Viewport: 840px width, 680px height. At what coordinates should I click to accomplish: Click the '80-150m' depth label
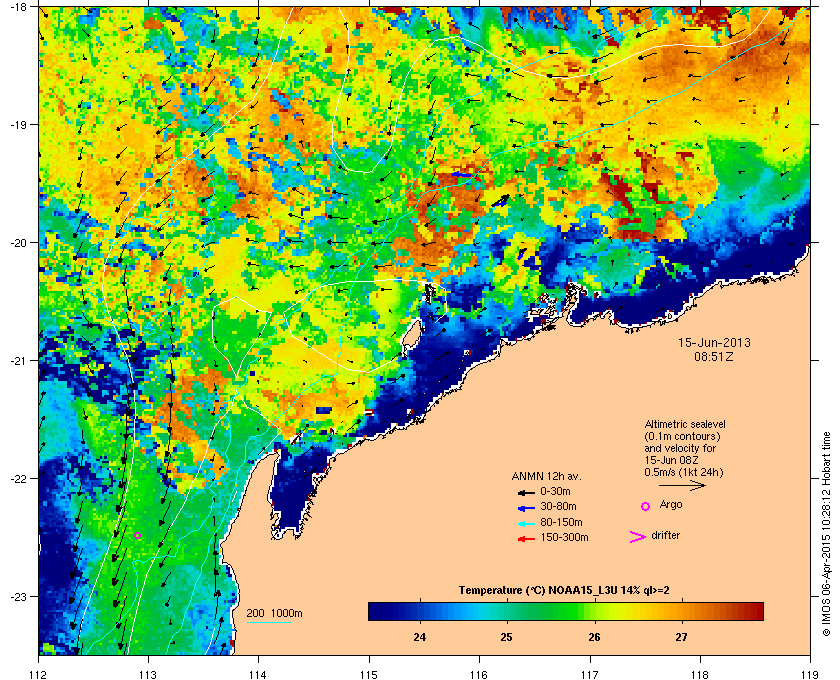point(561,522)
